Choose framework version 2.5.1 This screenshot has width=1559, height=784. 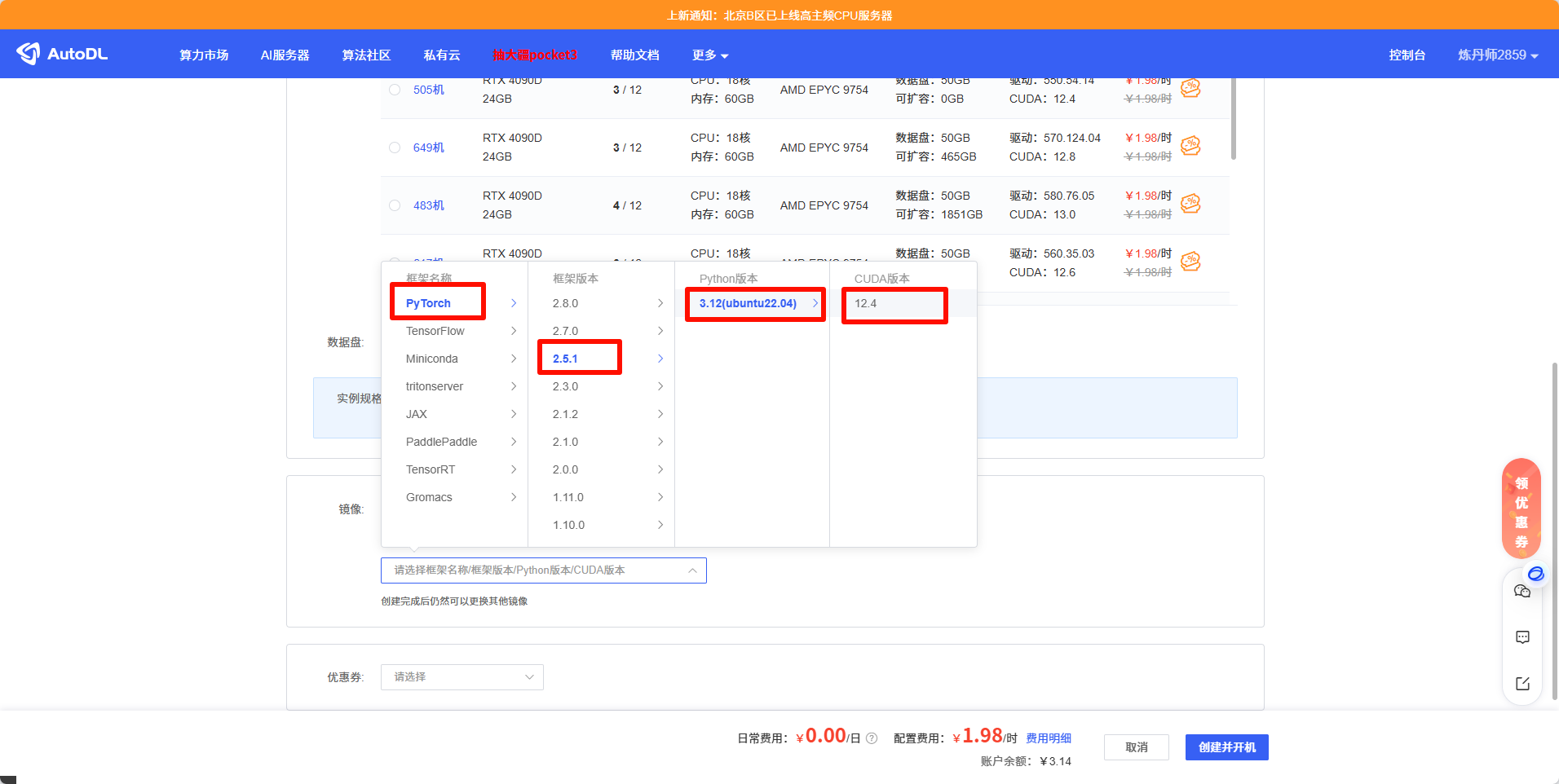pyautogui.click(x=601, y=359)
